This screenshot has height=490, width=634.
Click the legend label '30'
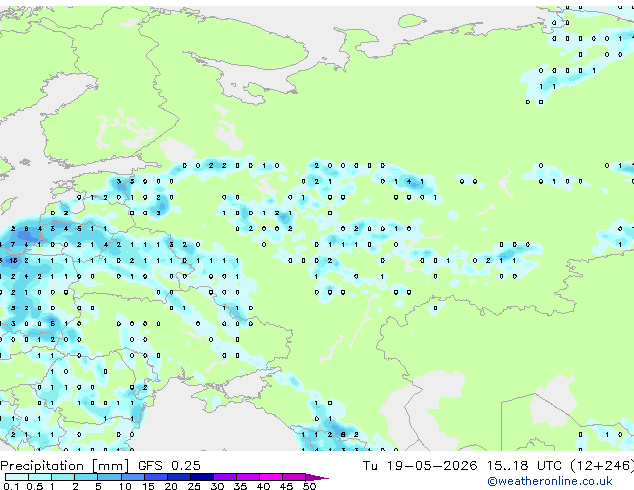coord(217,486)
